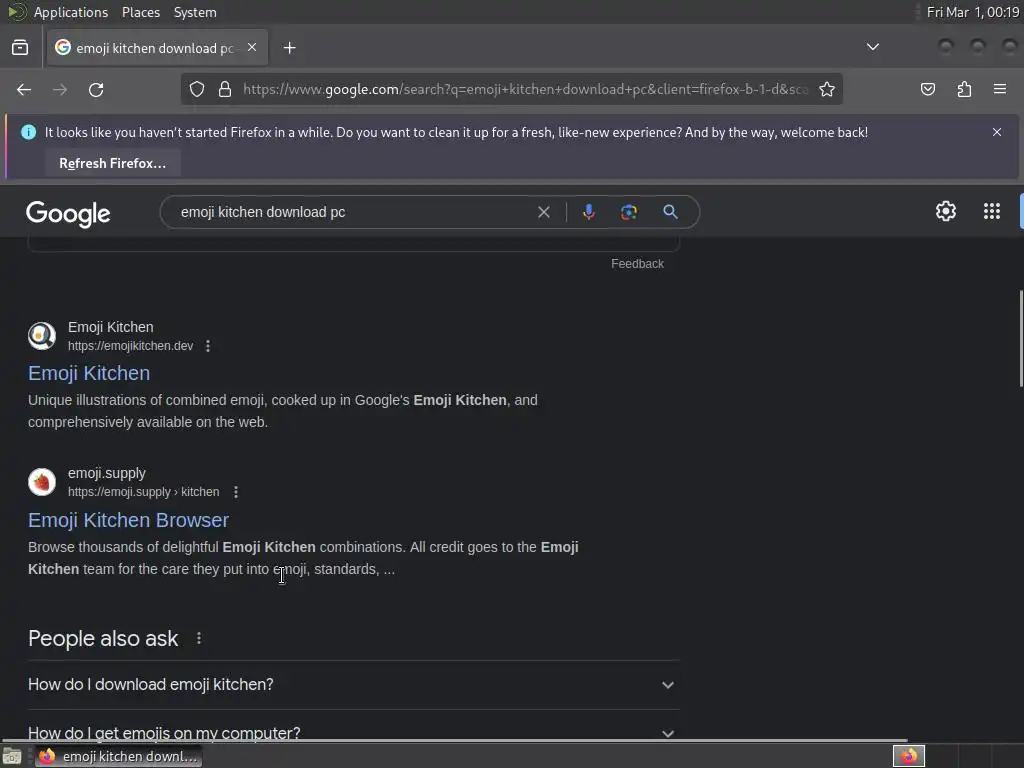
Task: Click the https://emojikitchen.dev URL text
Action: click(131, 346)
